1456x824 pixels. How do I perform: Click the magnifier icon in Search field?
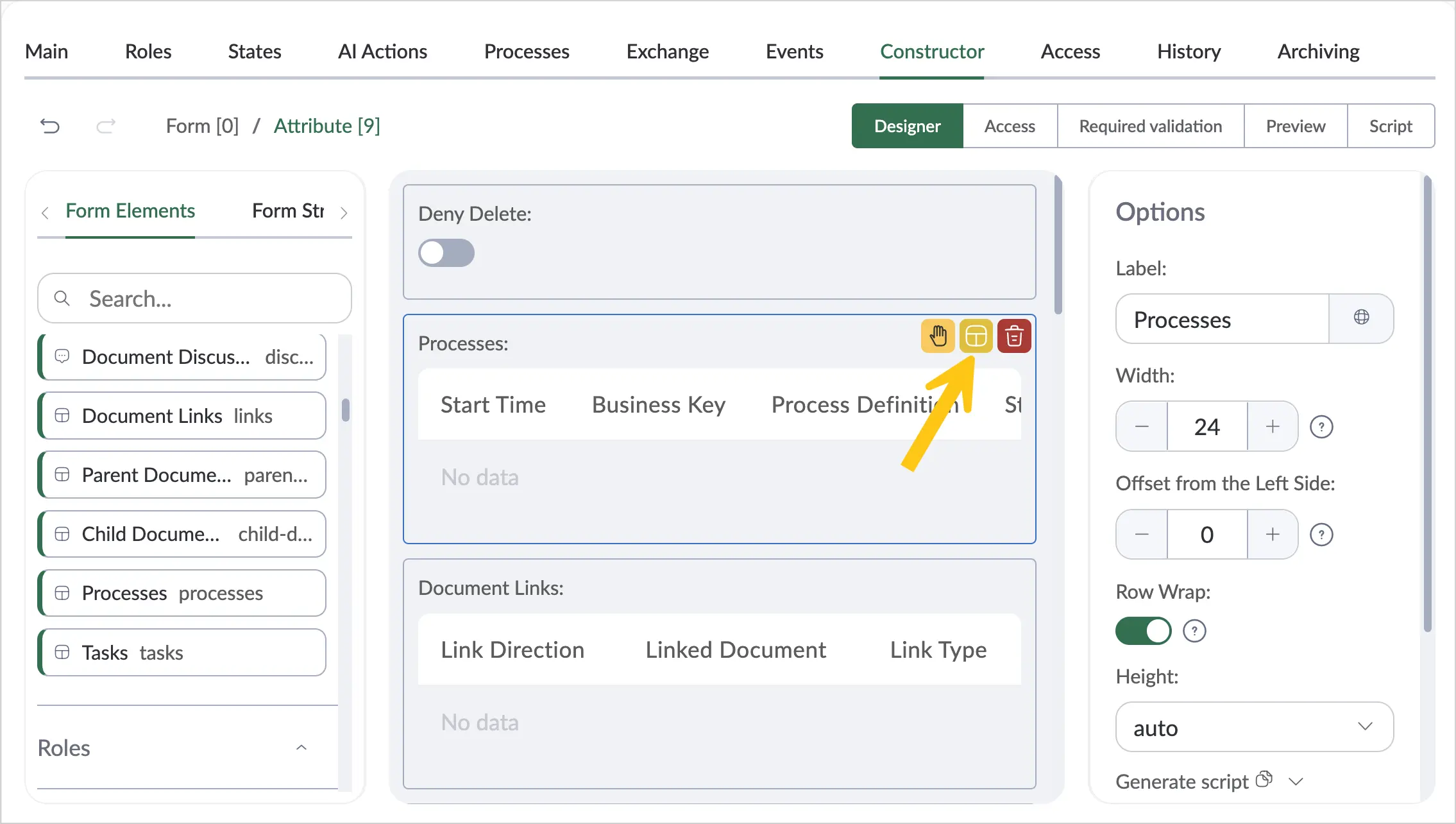click(62, 298)
